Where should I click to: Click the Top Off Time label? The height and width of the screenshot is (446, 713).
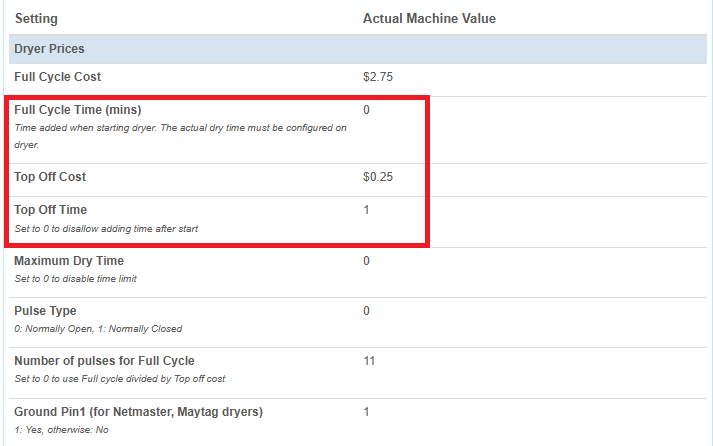click(50, 210)
